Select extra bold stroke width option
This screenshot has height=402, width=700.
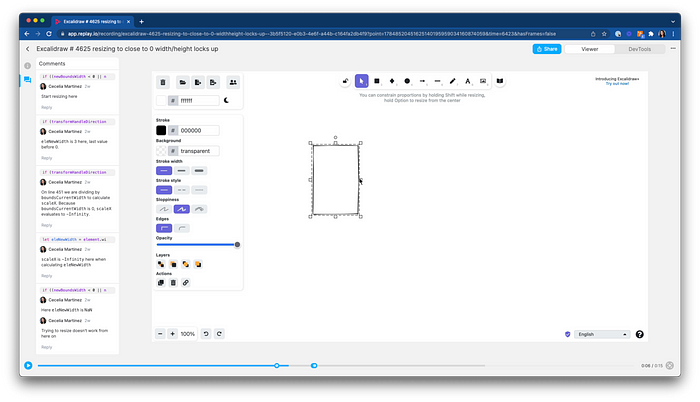pyautogui.click(x=199, y=171)
